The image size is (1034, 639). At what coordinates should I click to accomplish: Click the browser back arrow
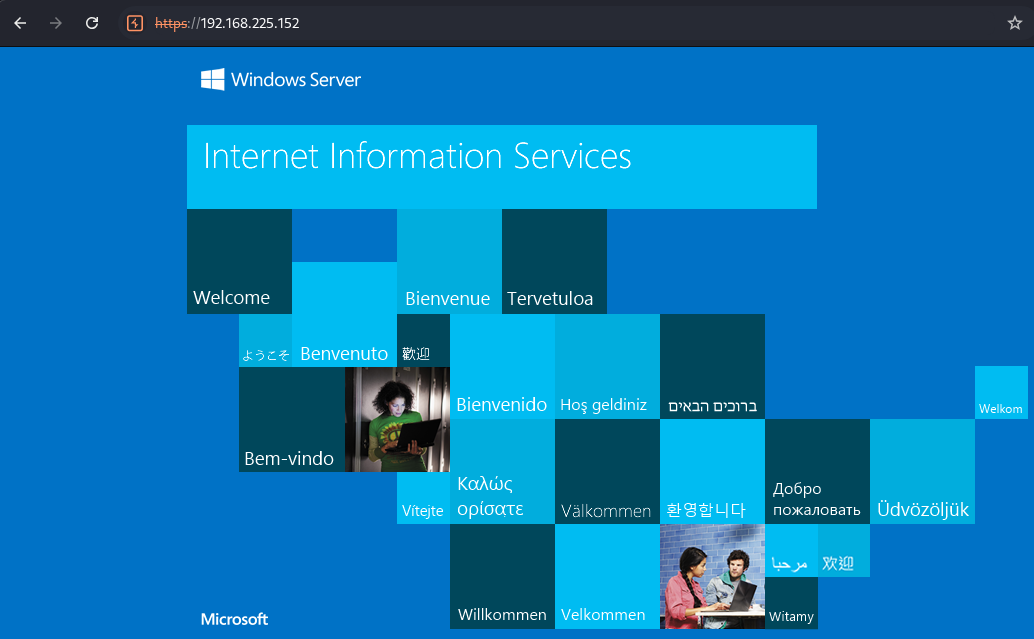tap(20, 23)
